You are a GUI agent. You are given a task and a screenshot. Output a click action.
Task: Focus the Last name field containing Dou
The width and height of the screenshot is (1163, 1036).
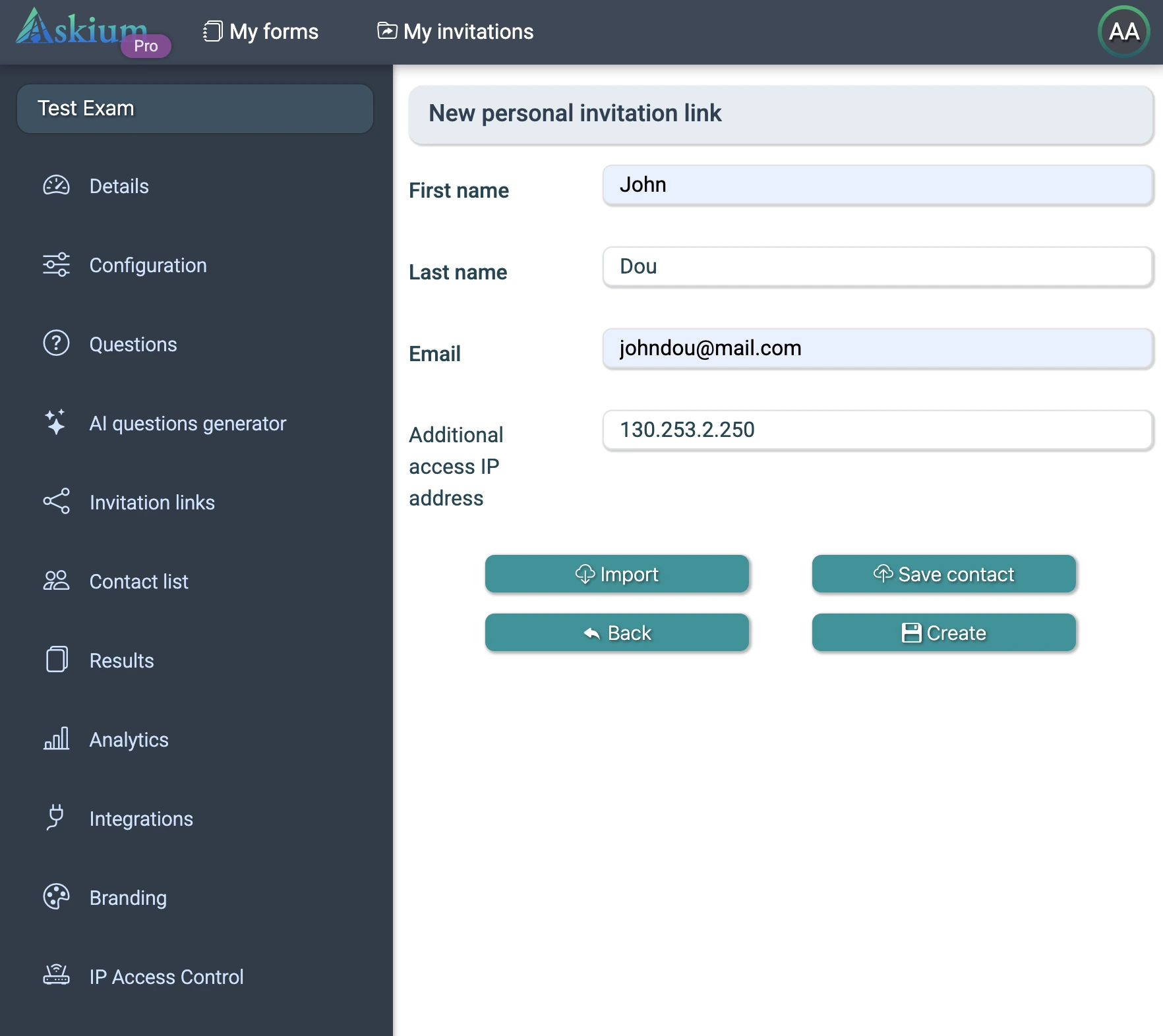[877, 267]
